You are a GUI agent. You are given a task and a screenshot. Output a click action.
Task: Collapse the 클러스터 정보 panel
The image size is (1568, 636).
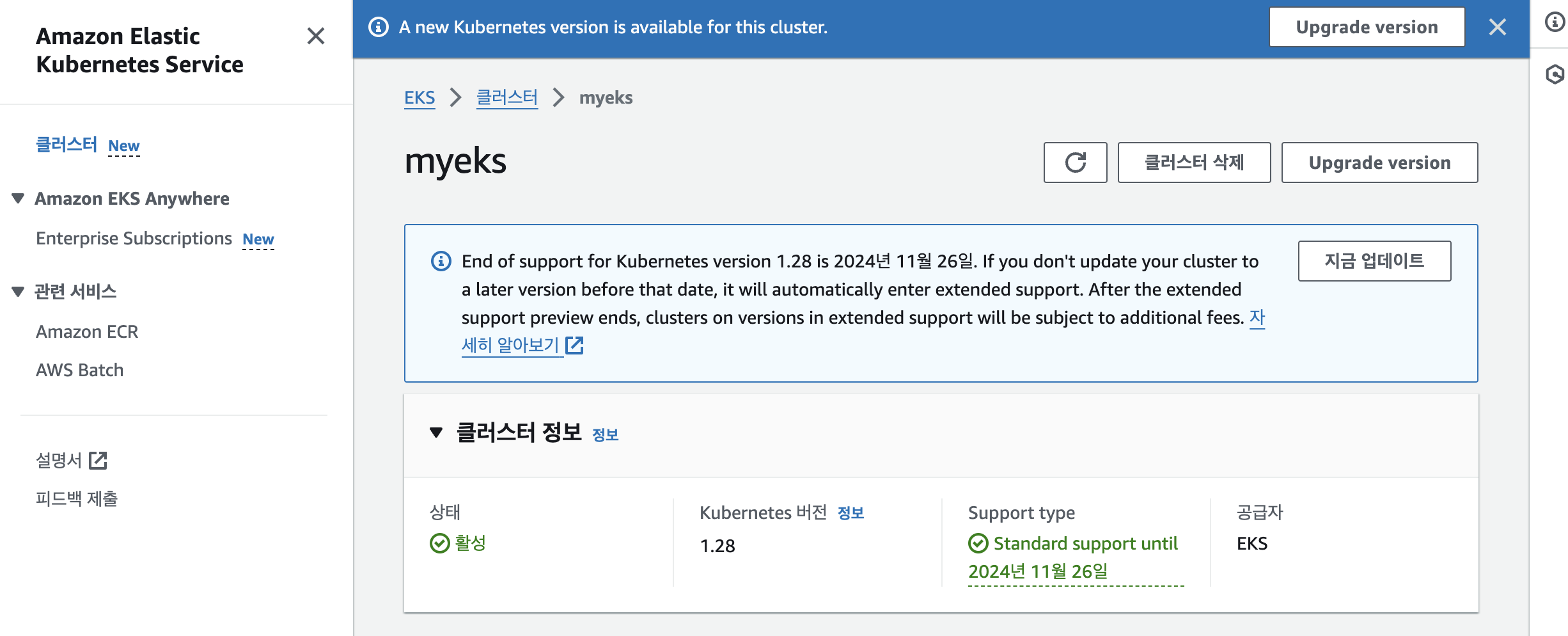436,433
